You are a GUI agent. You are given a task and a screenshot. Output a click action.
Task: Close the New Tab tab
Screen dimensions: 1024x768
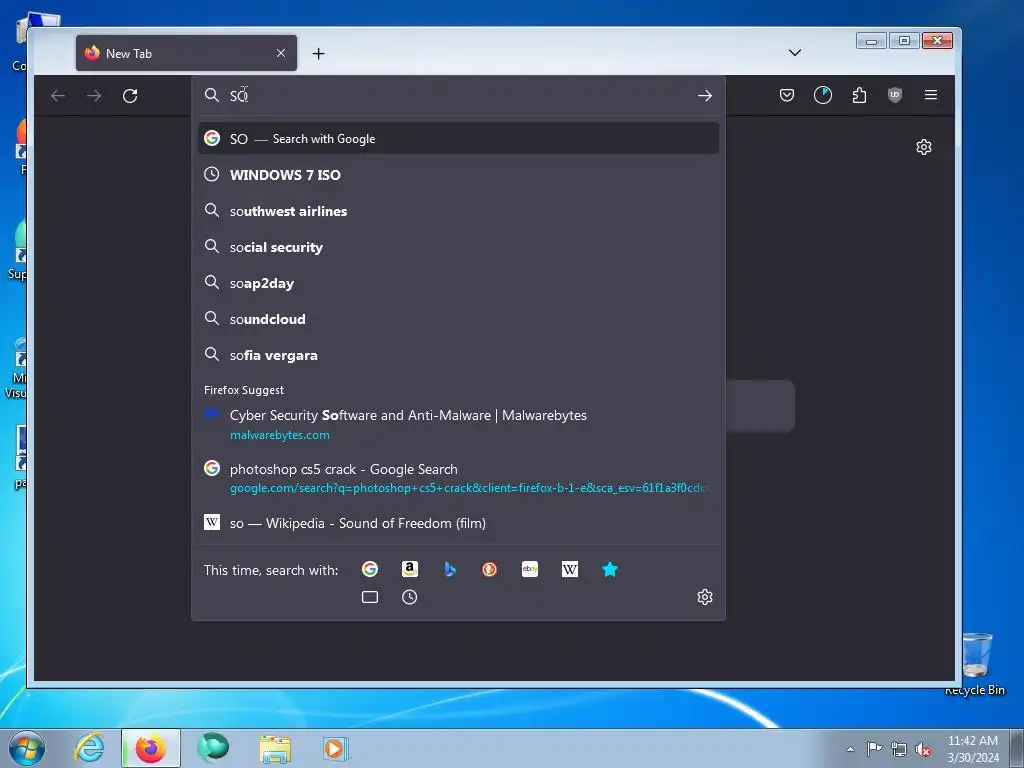[x=281, y=53]
